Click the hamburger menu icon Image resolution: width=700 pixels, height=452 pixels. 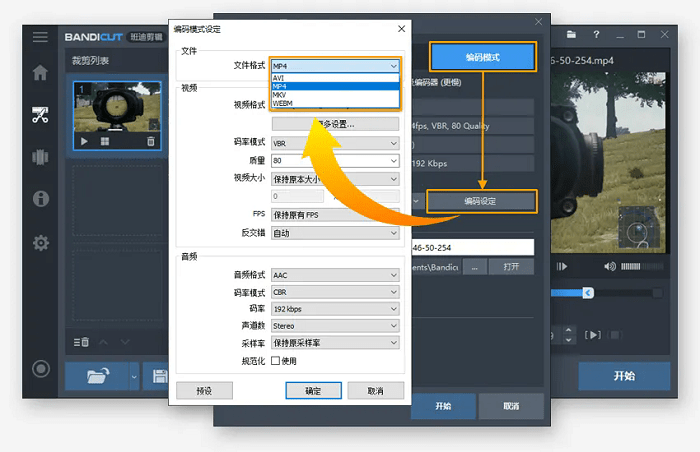coord(40,37)
